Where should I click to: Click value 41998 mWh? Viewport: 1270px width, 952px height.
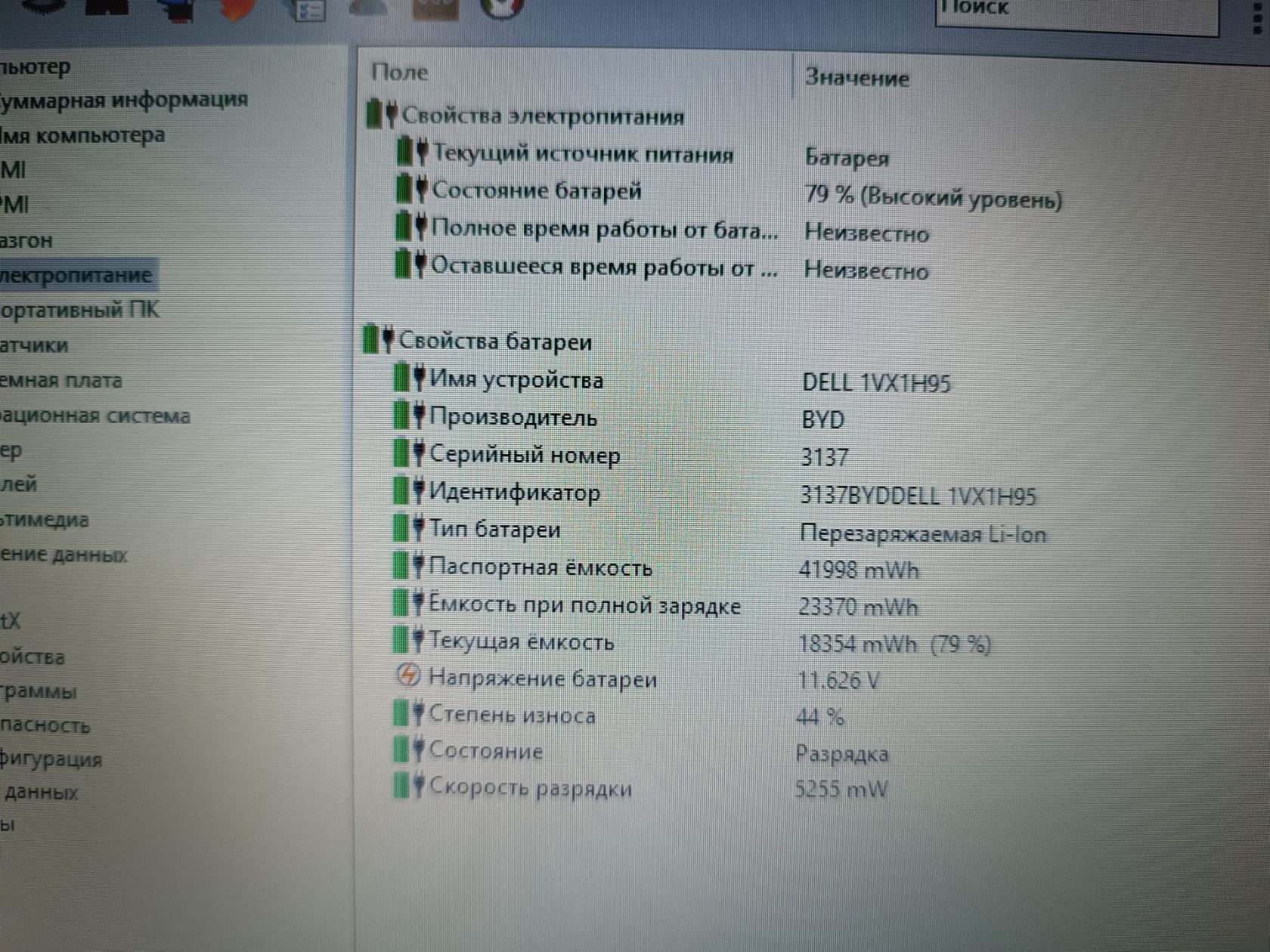click(860, 570)
